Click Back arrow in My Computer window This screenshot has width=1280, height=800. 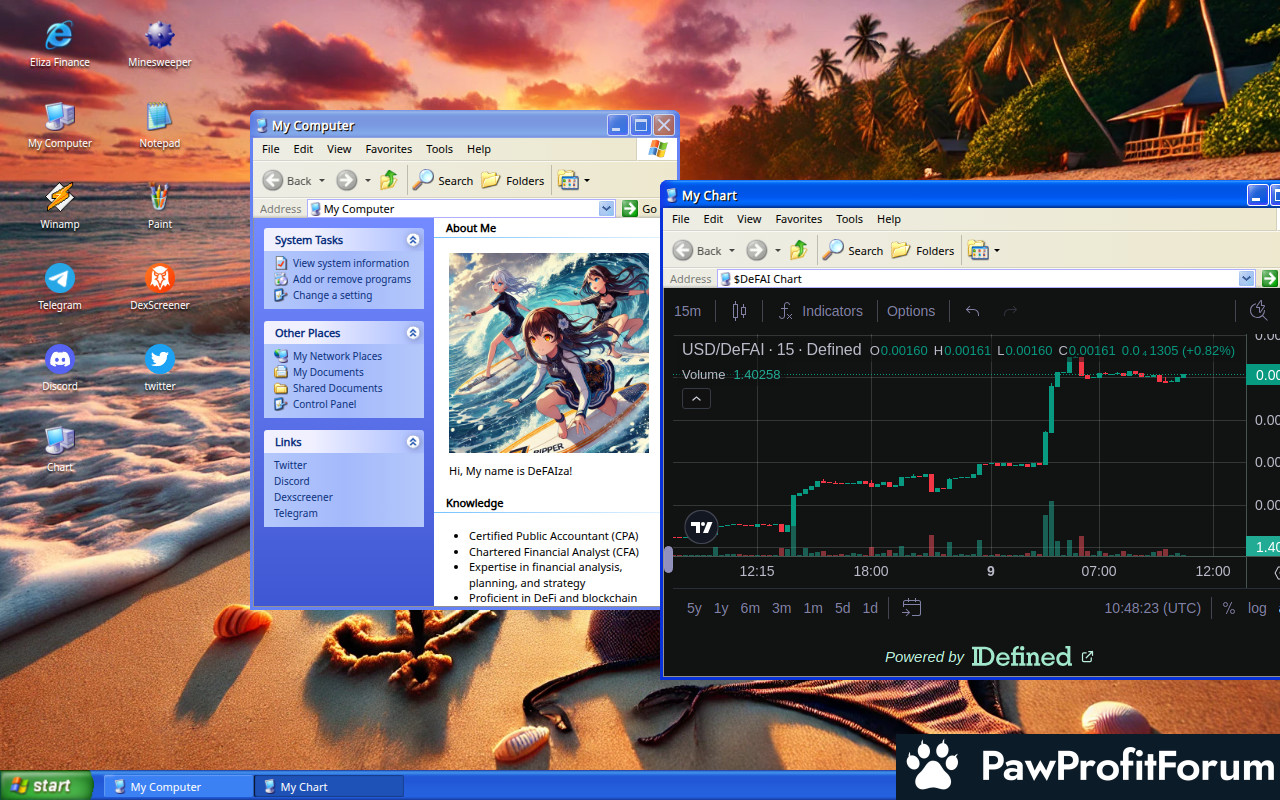tap(272, 180)
